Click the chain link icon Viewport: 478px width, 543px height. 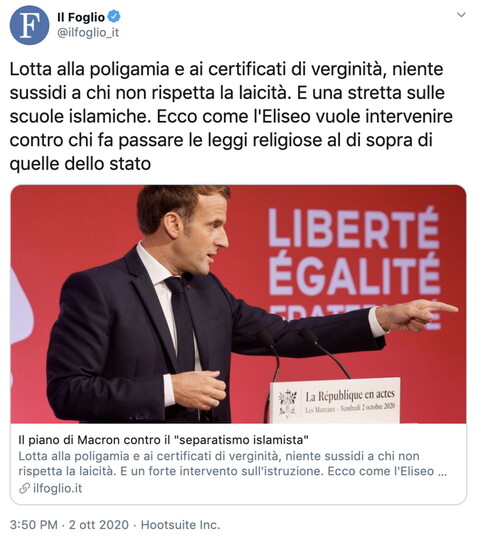pos(24,489)
